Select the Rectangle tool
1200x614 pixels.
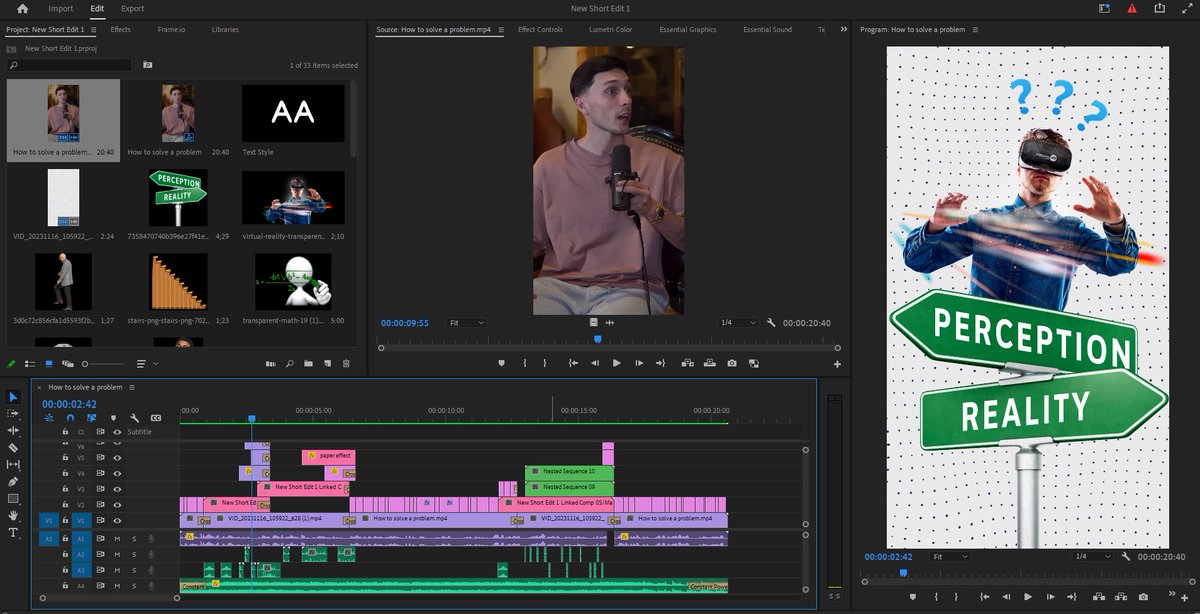click(x=13, y=498)
